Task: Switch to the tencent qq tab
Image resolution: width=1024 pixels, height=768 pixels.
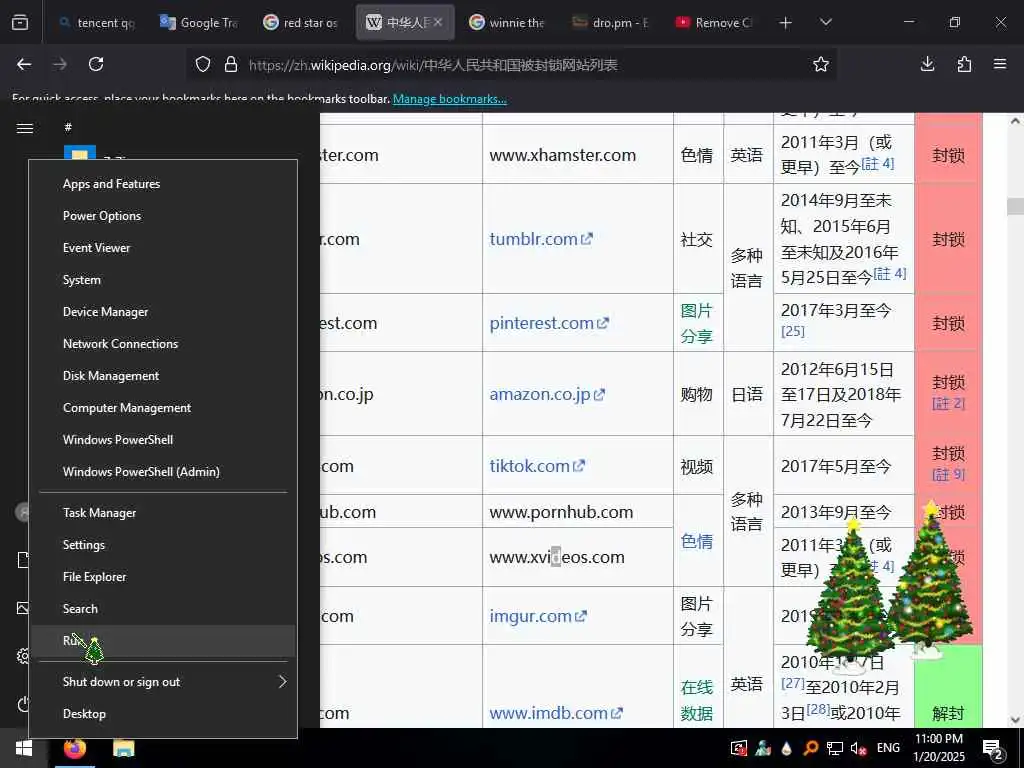Action: [97, 23]
